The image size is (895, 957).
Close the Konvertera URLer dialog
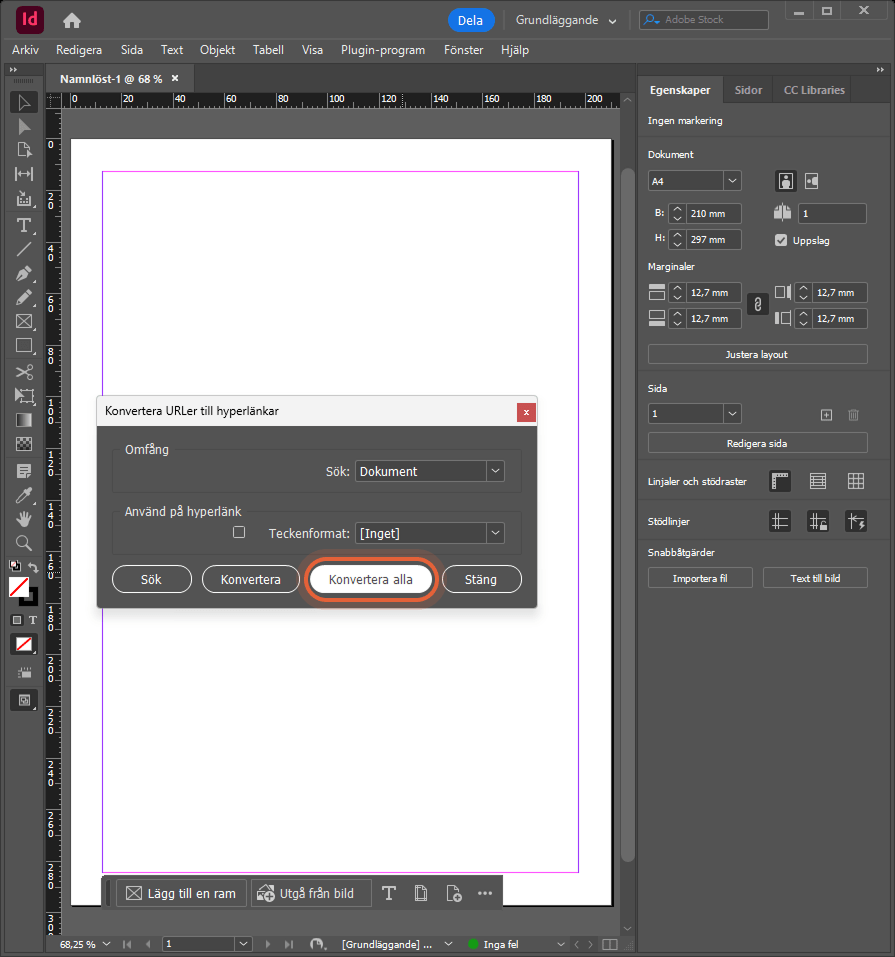(x=526, y=413)
